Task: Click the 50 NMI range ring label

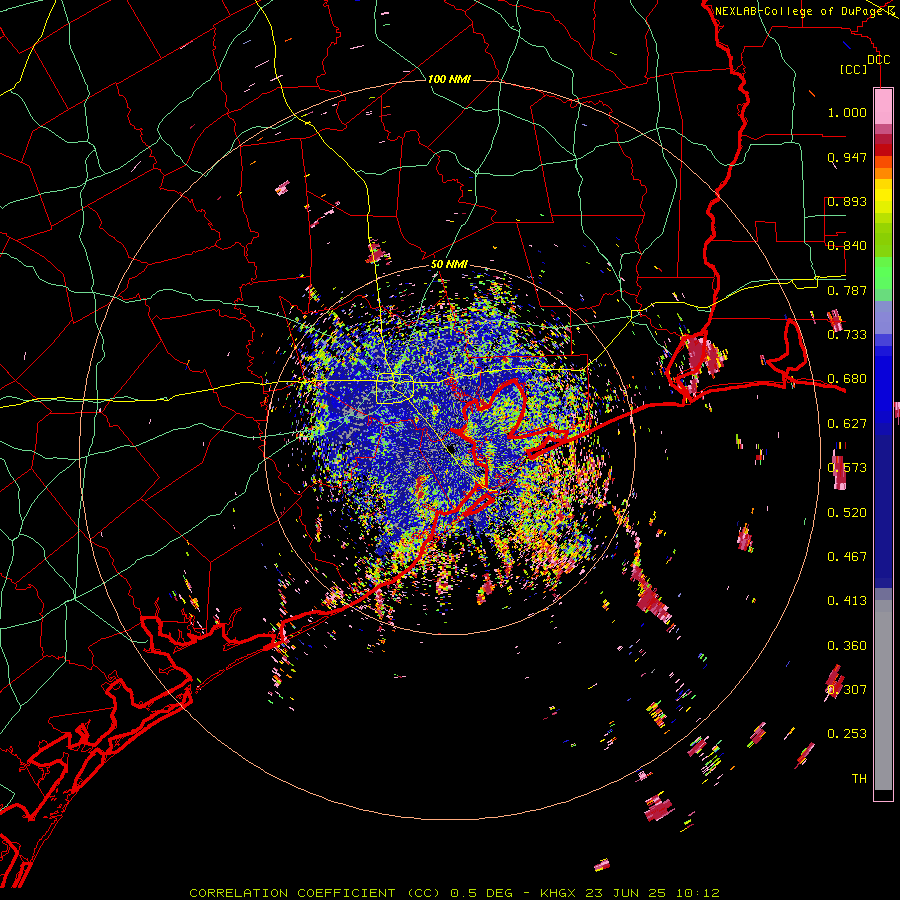Action: point(449,264)
